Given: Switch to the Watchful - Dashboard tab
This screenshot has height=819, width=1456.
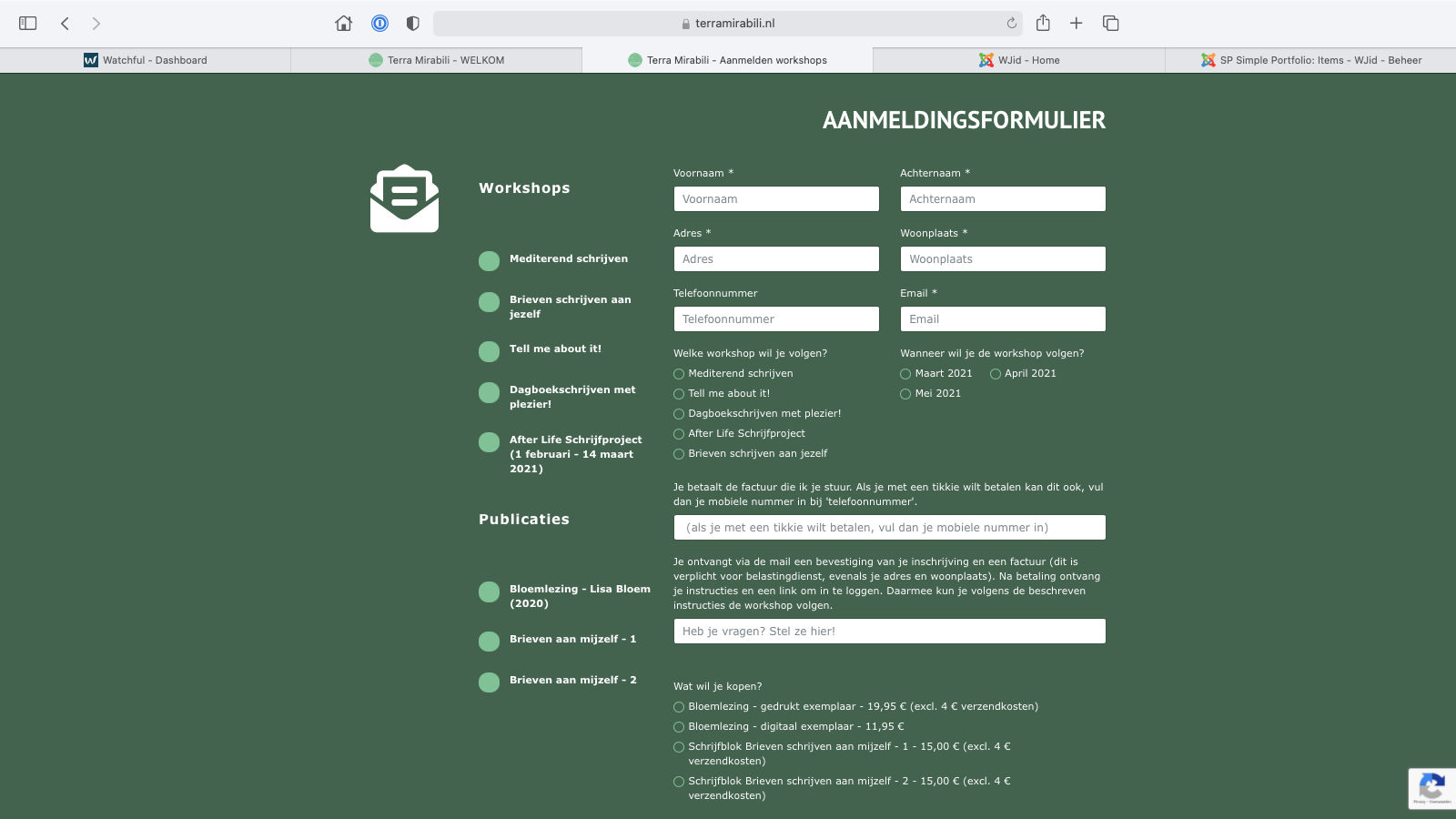Looking at the screenshot, I should 146,60.
